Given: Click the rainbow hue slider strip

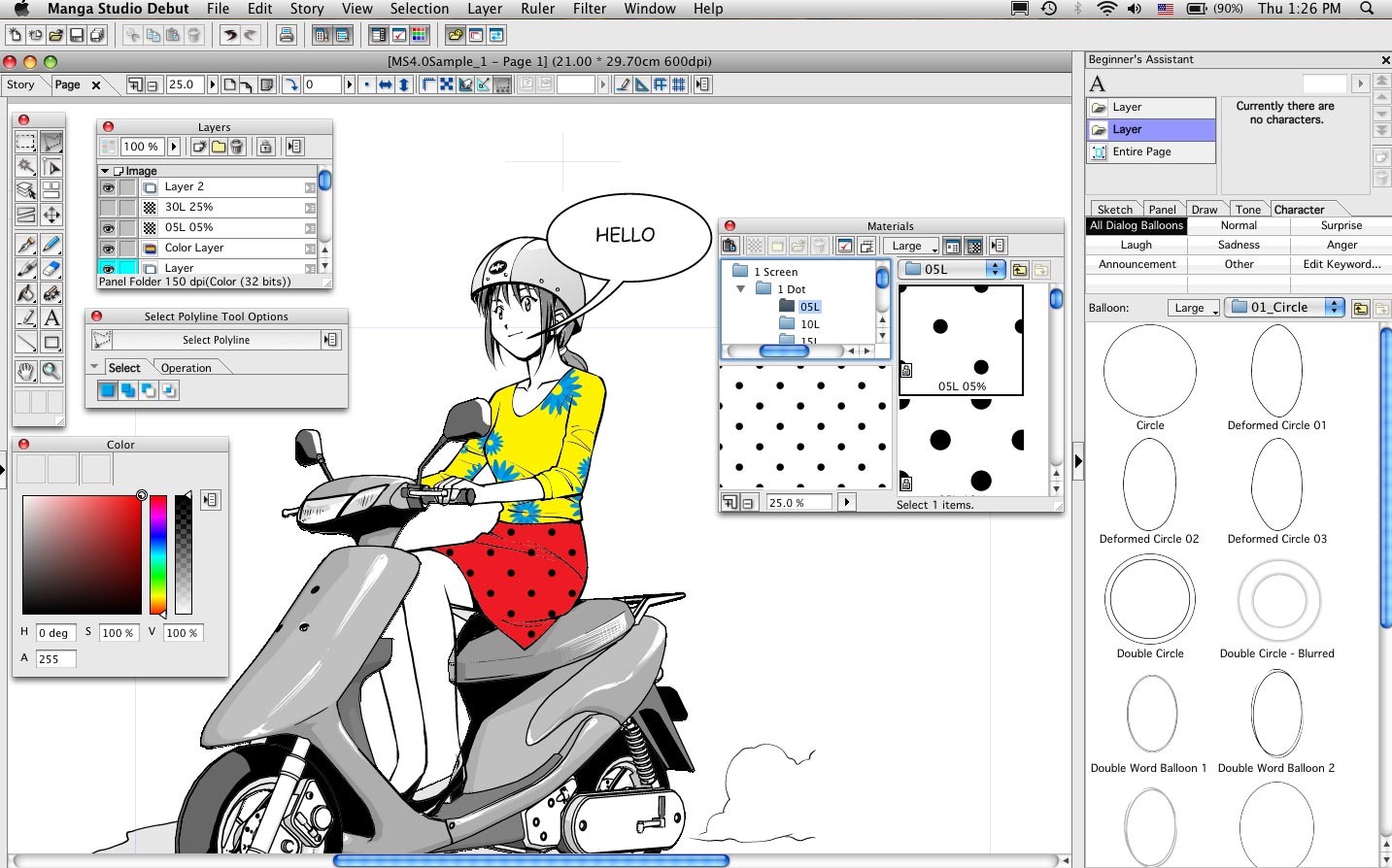Looking at the screenshot, I should [x=157, y=553].
